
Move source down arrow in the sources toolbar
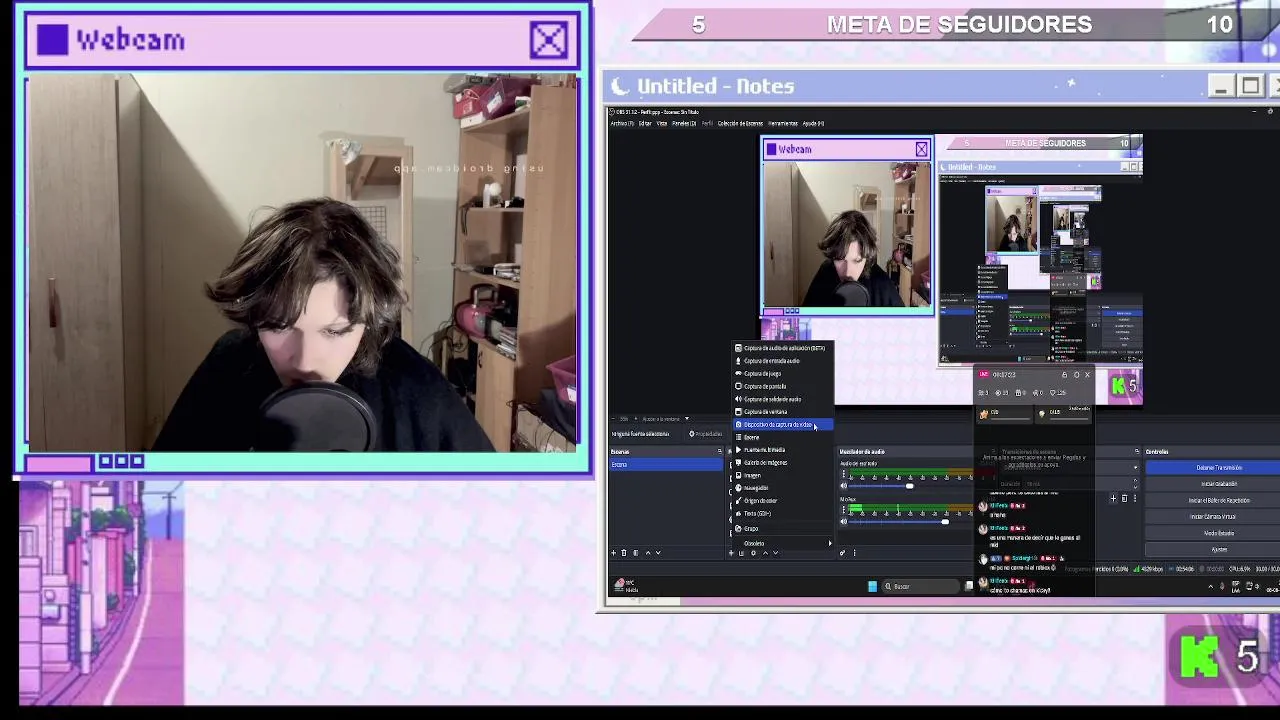click(x=776, y=553)
